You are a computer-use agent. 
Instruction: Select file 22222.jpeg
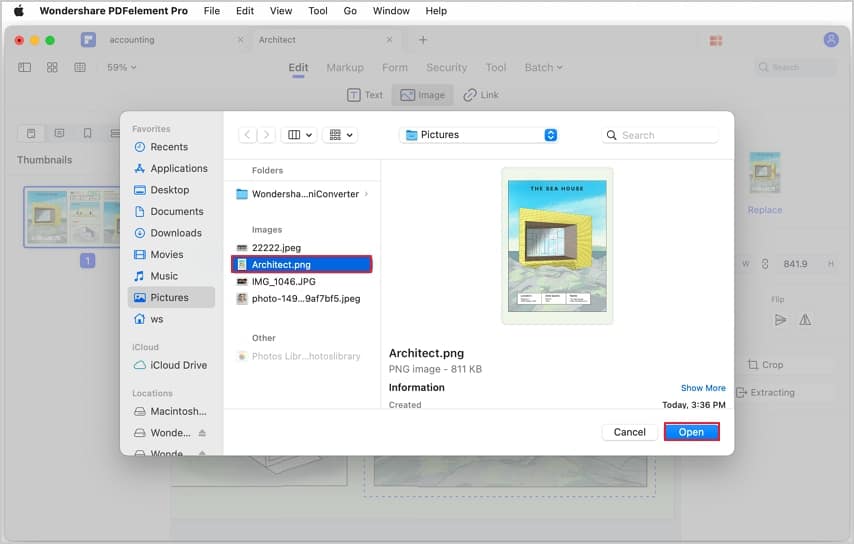(x=302, y=248)
